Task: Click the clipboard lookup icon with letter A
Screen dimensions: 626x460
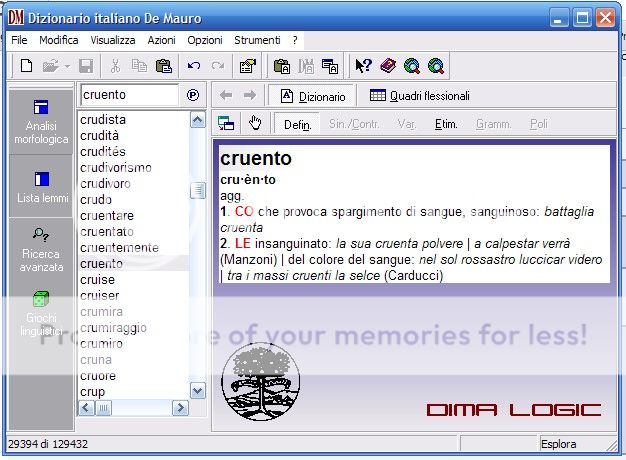Action: [282, 66]
